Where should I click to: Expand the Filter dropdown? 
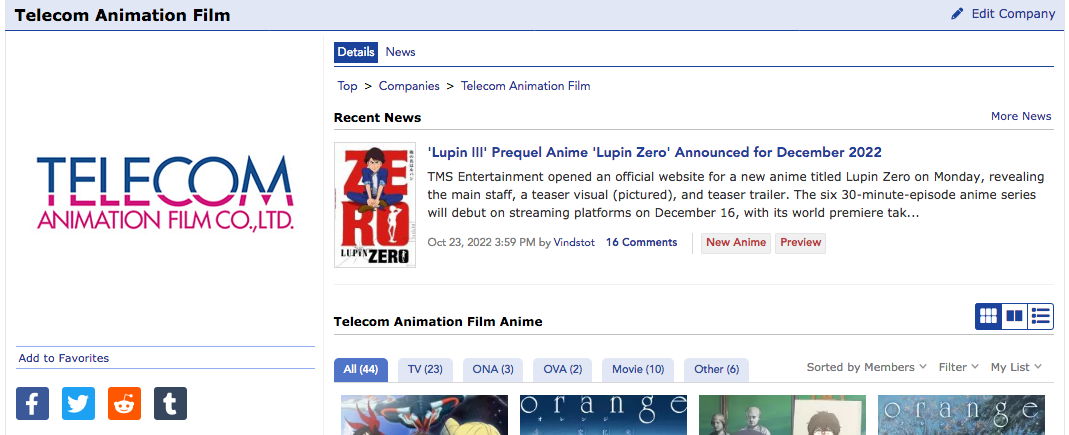[x=959, y=367]
